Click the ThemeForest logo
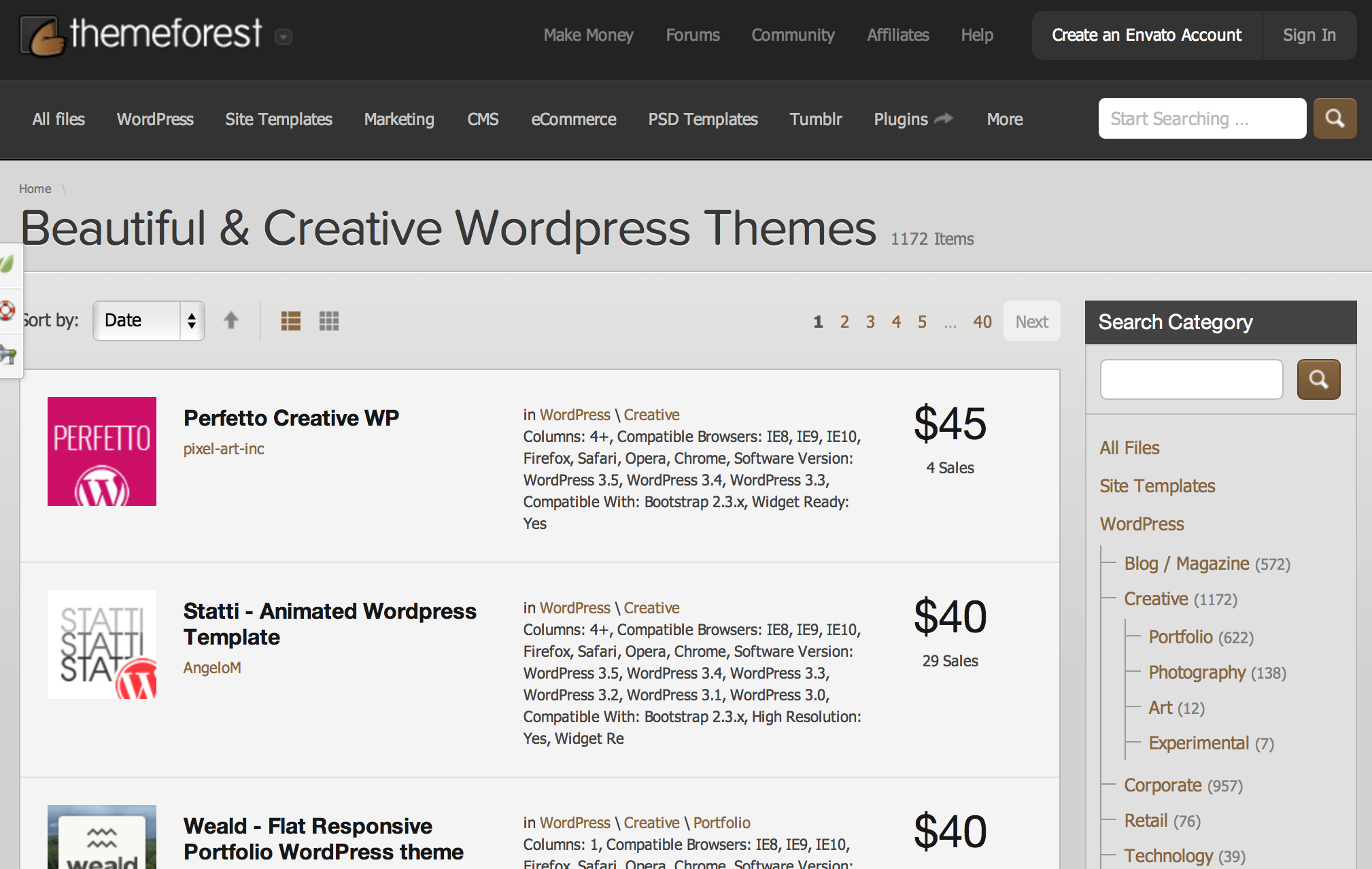Image resolution: width=1372 pixels, height=869 pixels. click(x=141, y=35)
